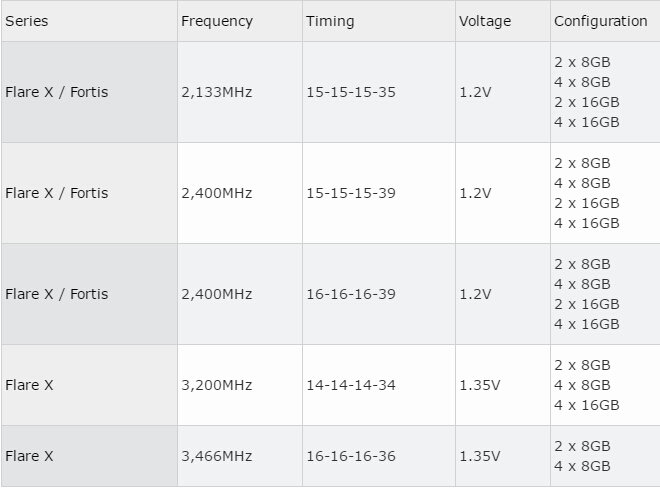
Task: Click the Voltage column header
Action: pyautogui.click(x=503, y=21)
